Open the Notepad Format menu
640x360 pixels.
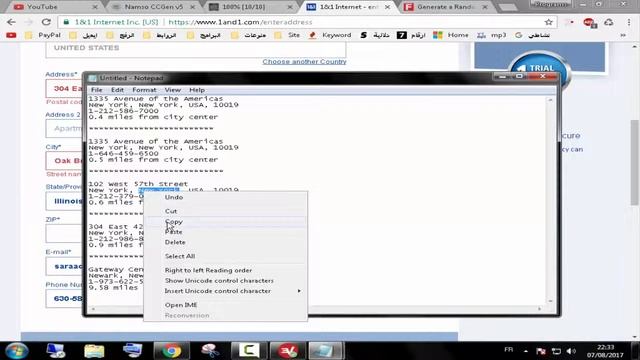144,90
